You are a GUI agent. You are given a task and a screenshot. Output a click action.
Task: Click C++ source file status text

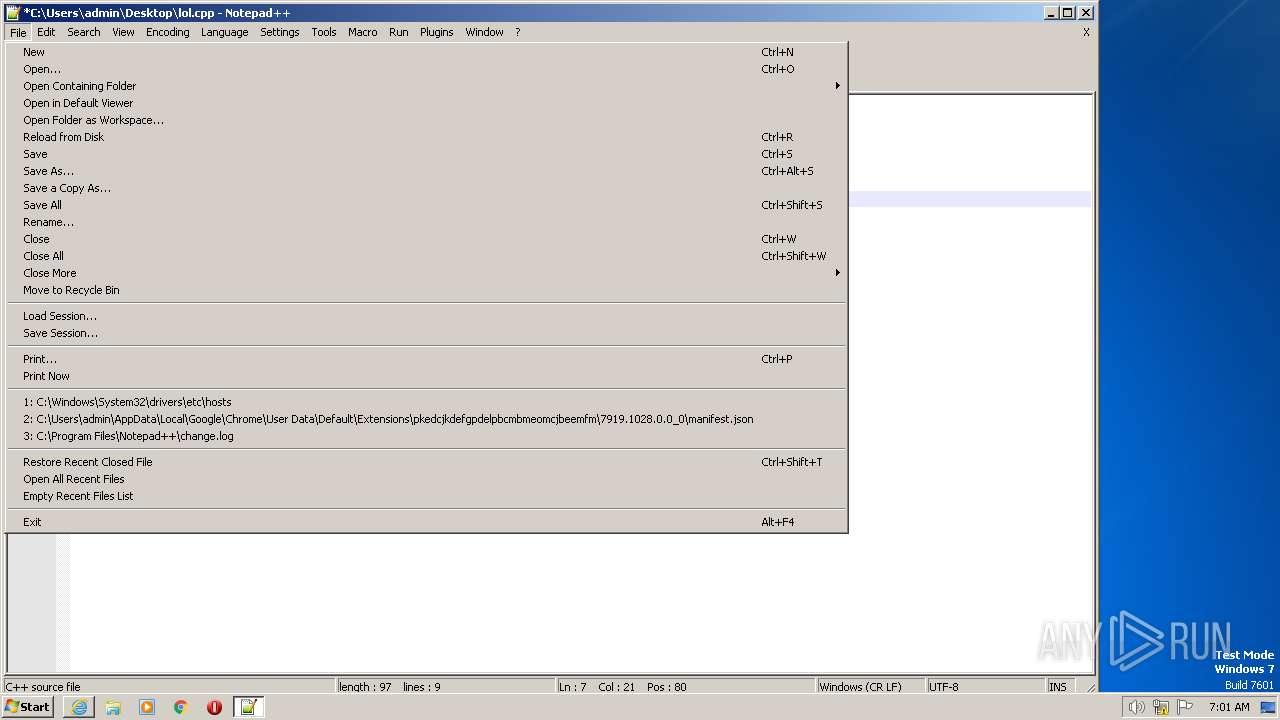pos(169,687)
